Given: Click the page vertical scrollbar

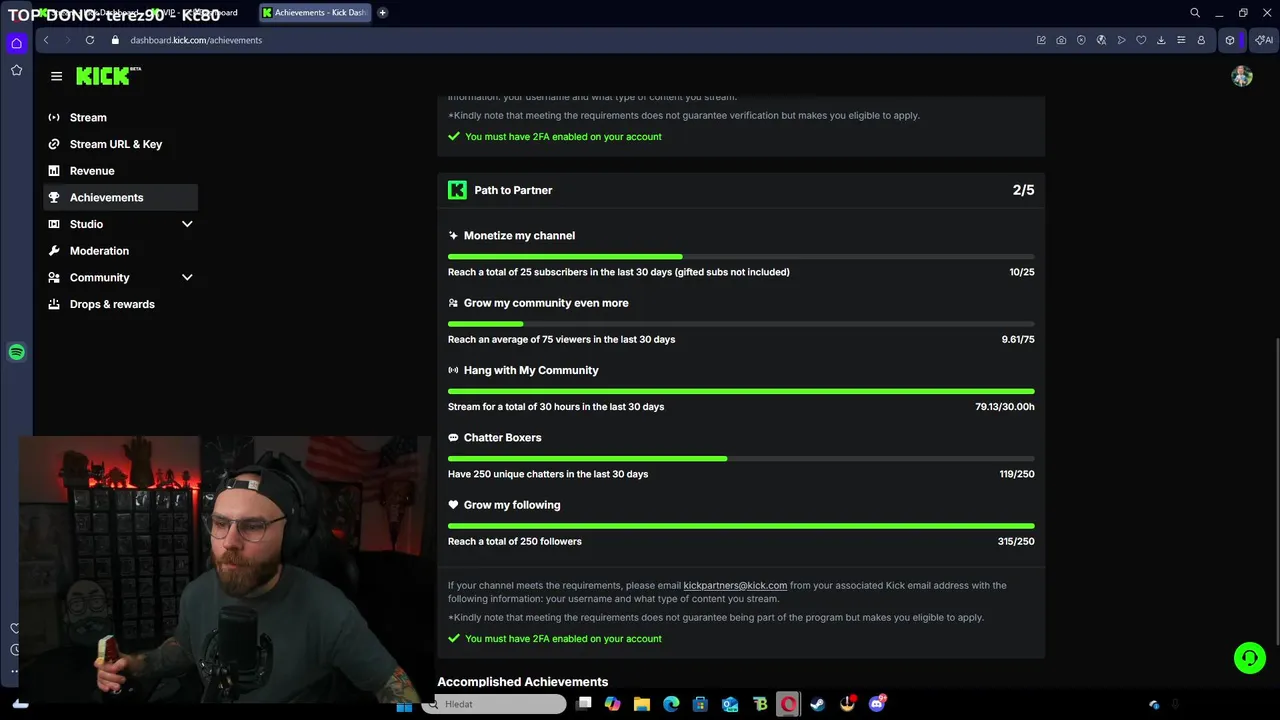Looking at the screenshot, I should [1276, 490].
